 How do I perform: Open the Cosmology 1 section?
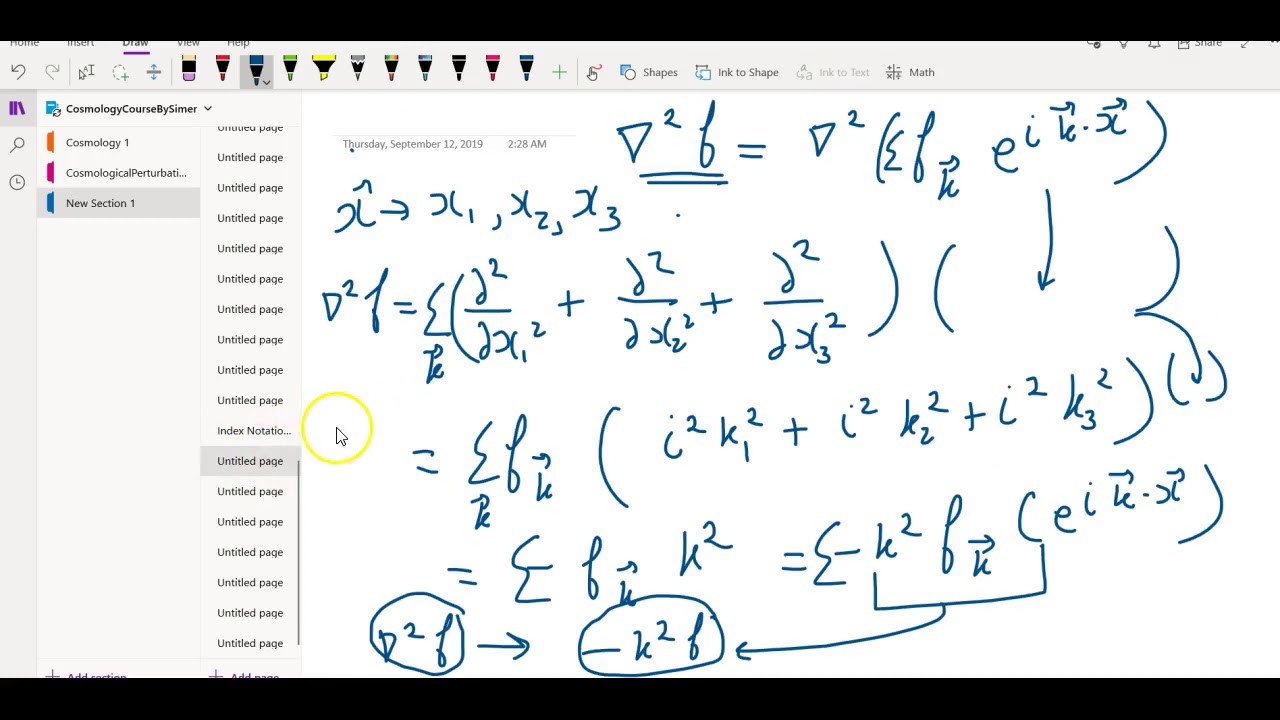[x=119, y=143]
